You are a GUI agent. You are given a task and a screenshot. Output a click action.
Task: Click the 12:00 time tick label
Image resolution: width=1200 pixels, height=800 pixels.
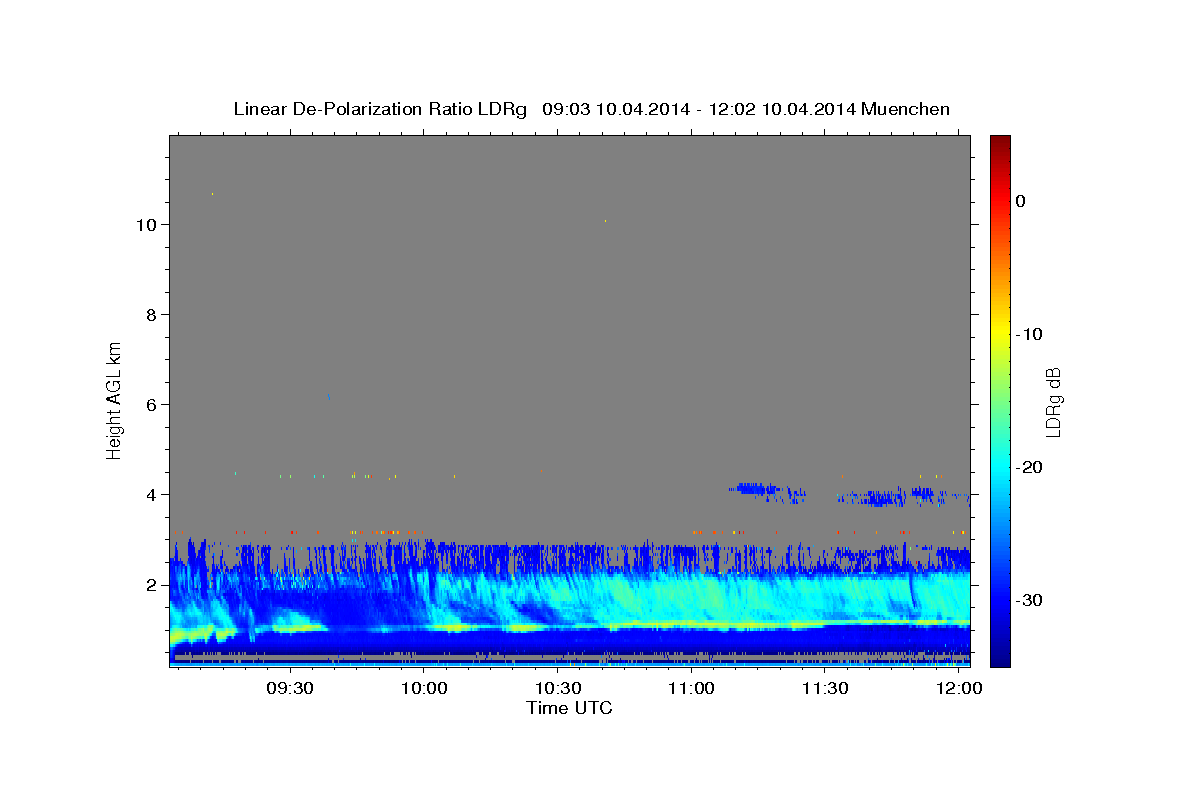coord(960,689)
